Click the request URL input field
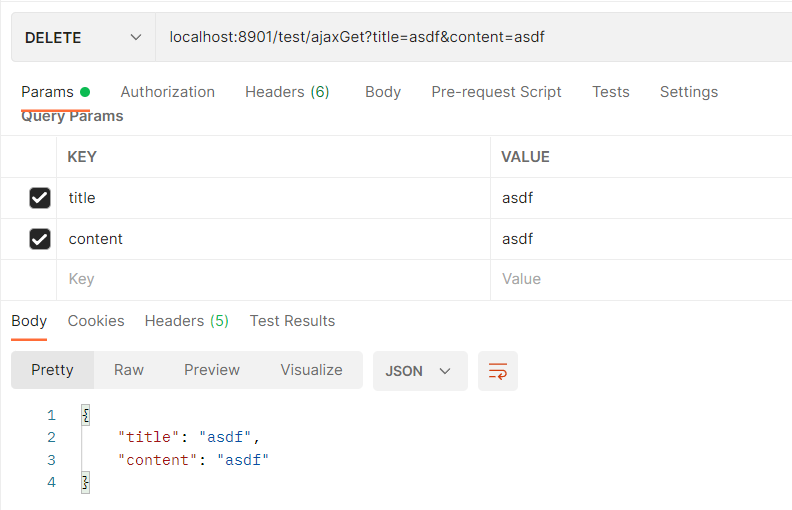This screenshot has width=792, height=510. click(473, 37)
